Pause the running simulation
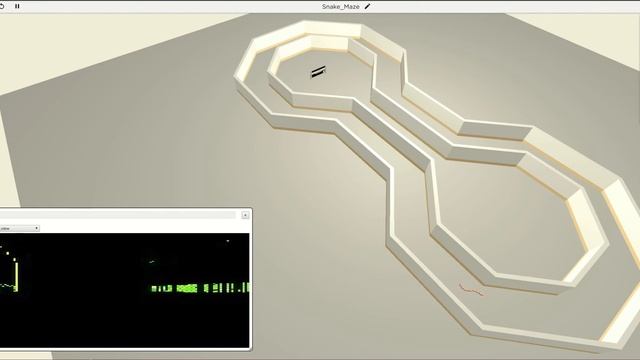The height and width of the screenshot is (360, 640). point(17,6)
